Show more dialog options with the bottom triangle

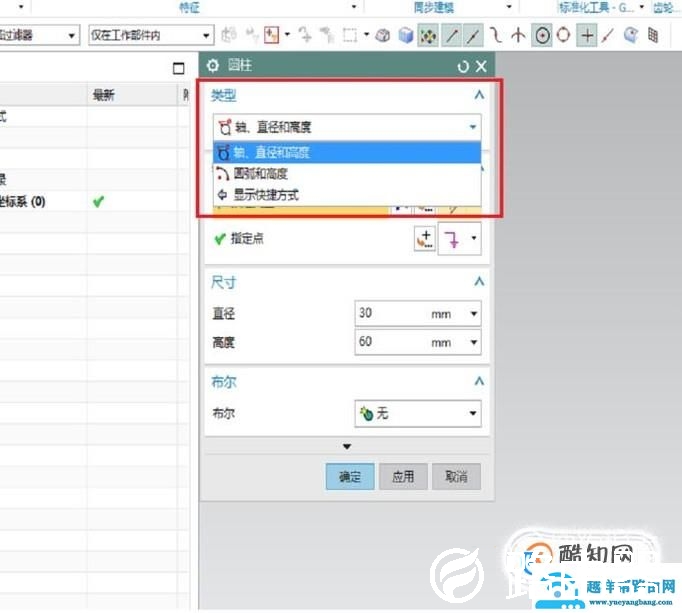pos(347,446)
